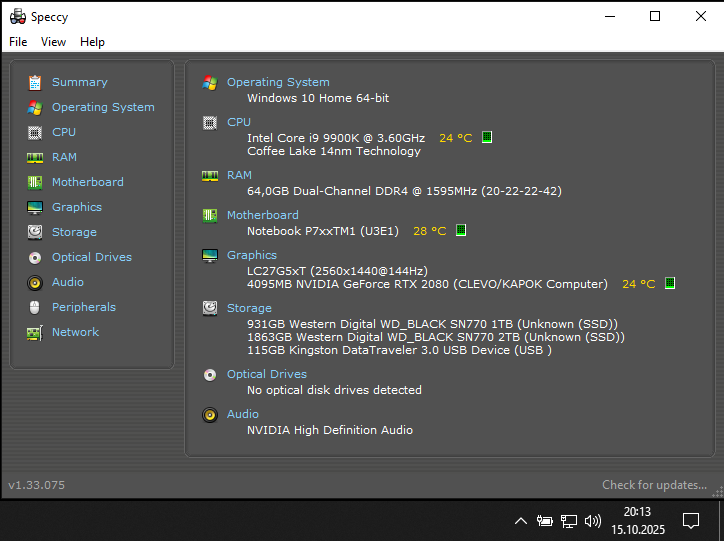
Task: Show hidden icons in system tray
Action: (520, 521)
